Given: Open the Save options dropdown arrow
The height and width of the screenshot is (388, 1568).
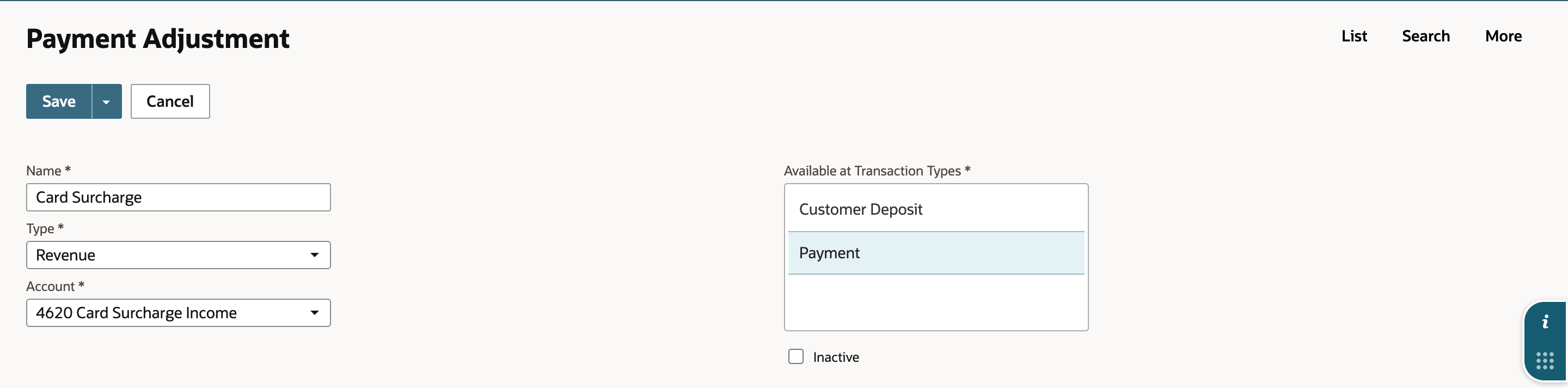Looking at the screenshot, I should pos(107,101).
